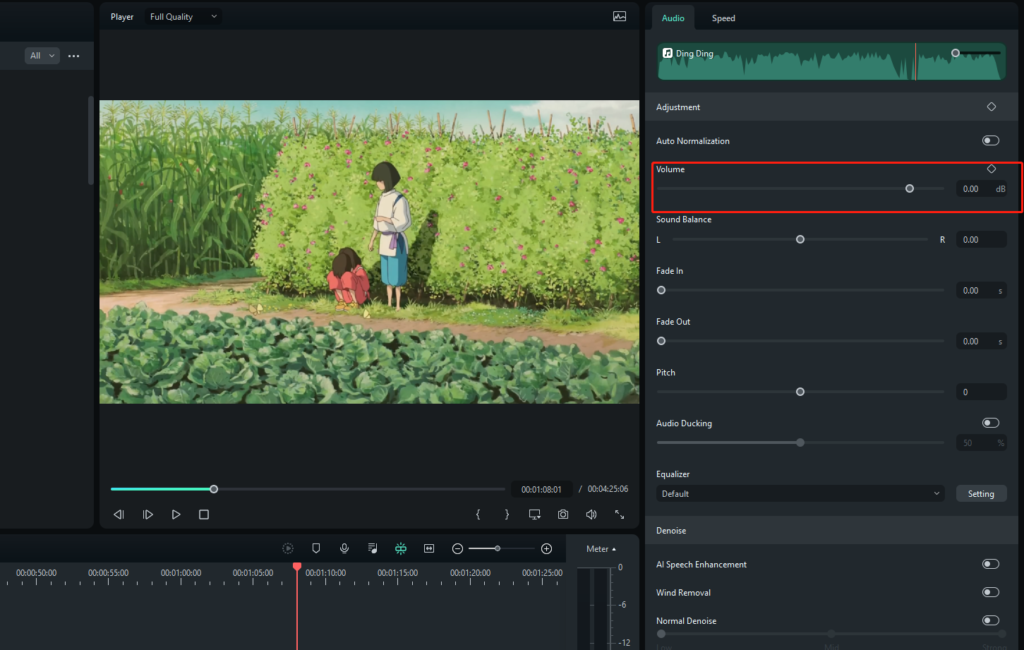Select the voiceover recording microphone icon

(344, 548)
